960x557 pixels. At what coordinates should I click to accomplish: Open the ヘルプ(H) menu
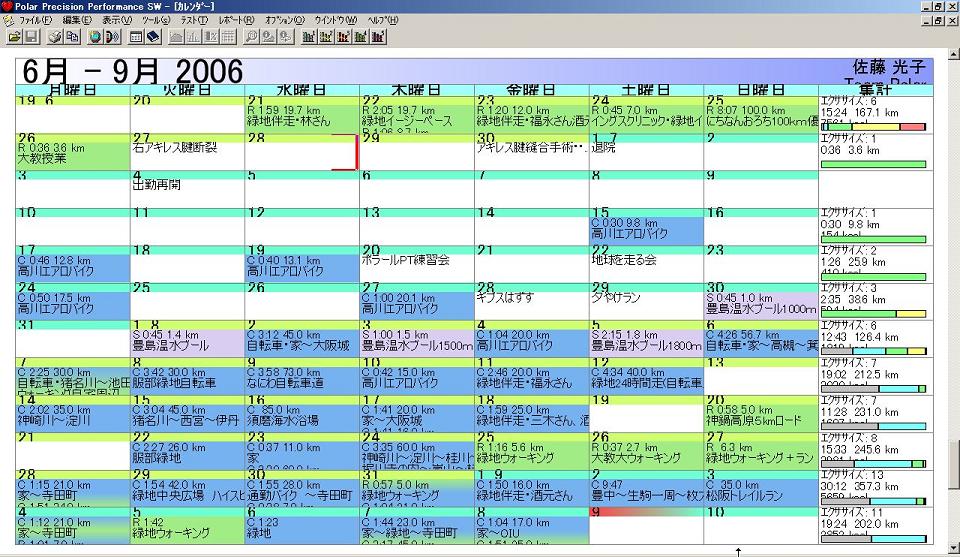pyautogui.click(x=383, y=20)
